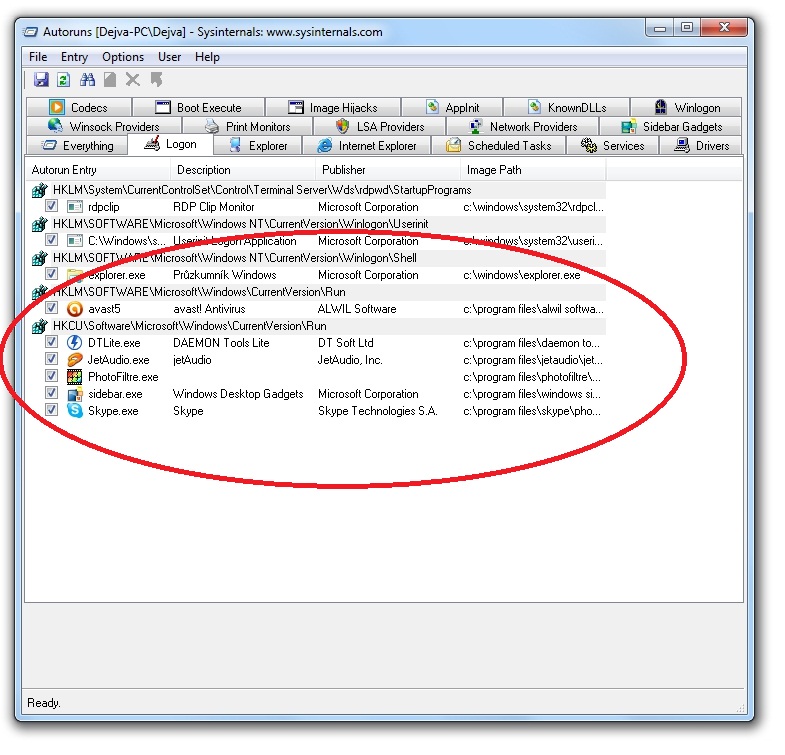Select 'c:\windows\explorer.exe' image path
The width and height of the screenshot is (785, 755).
click(x=522, y=275)
